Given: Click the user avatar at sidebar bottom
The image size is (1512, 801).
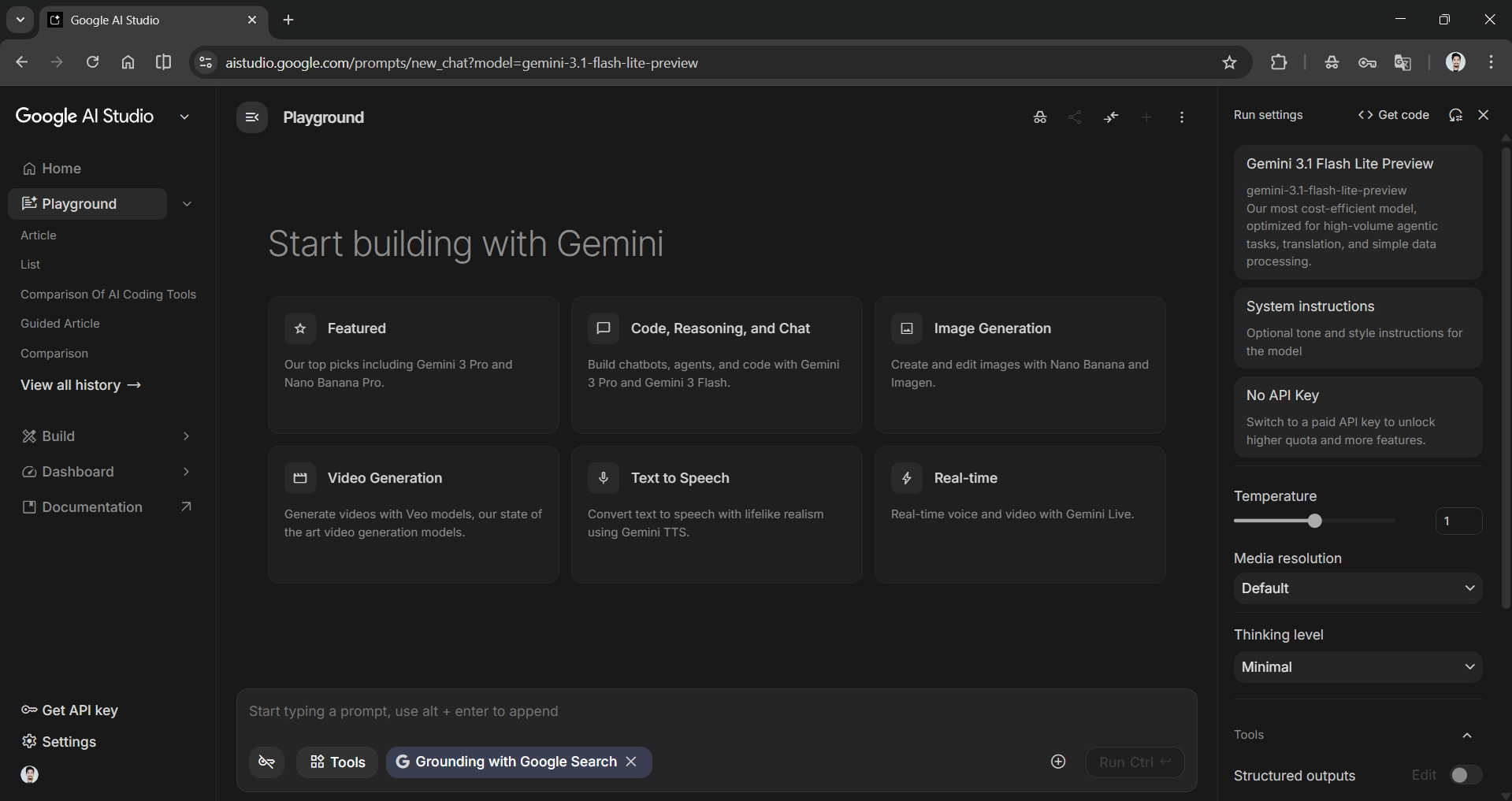Looking at the screenshot, I should pyautogui.click(x=30, y=774).
